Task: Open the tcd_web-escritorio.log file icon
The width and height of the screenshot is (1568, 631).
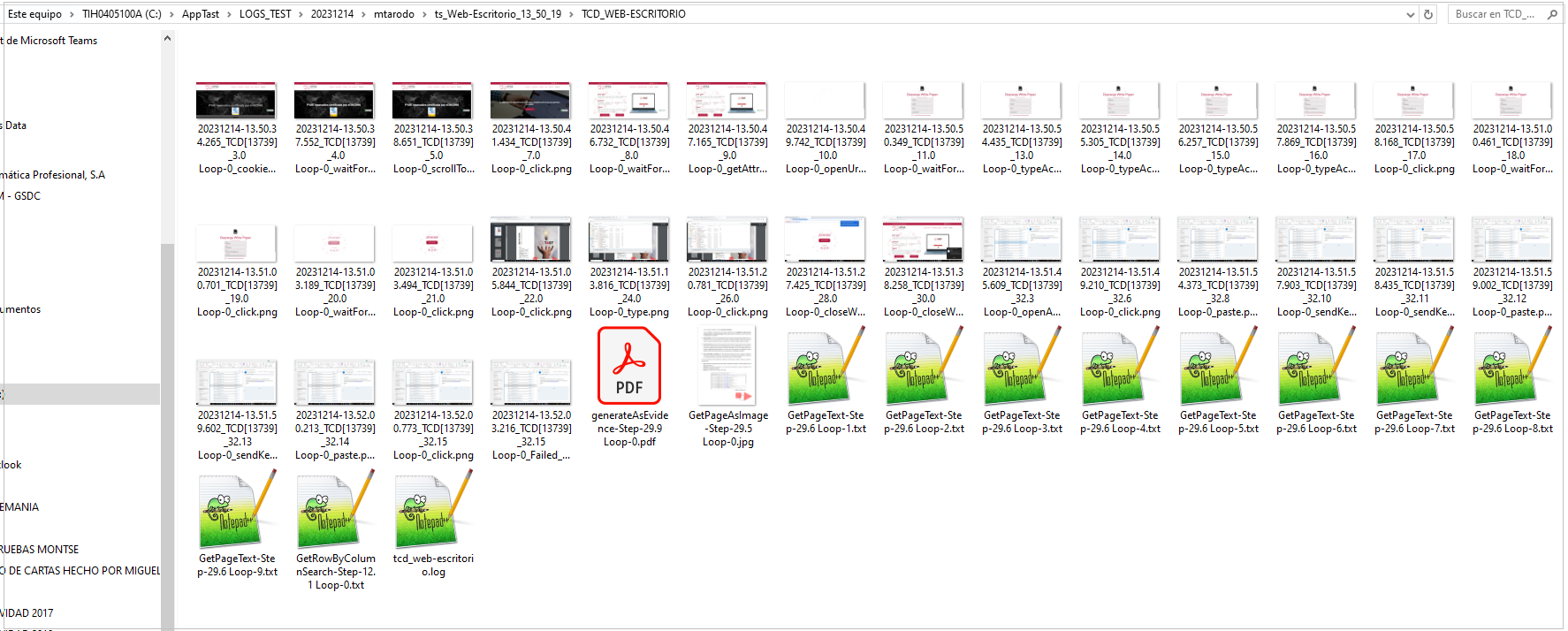Action: (433, 510)
